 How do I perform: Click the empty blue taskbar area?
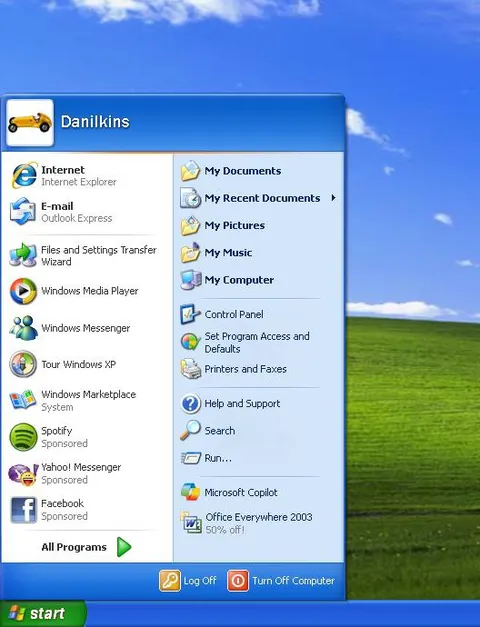(283, 614)
